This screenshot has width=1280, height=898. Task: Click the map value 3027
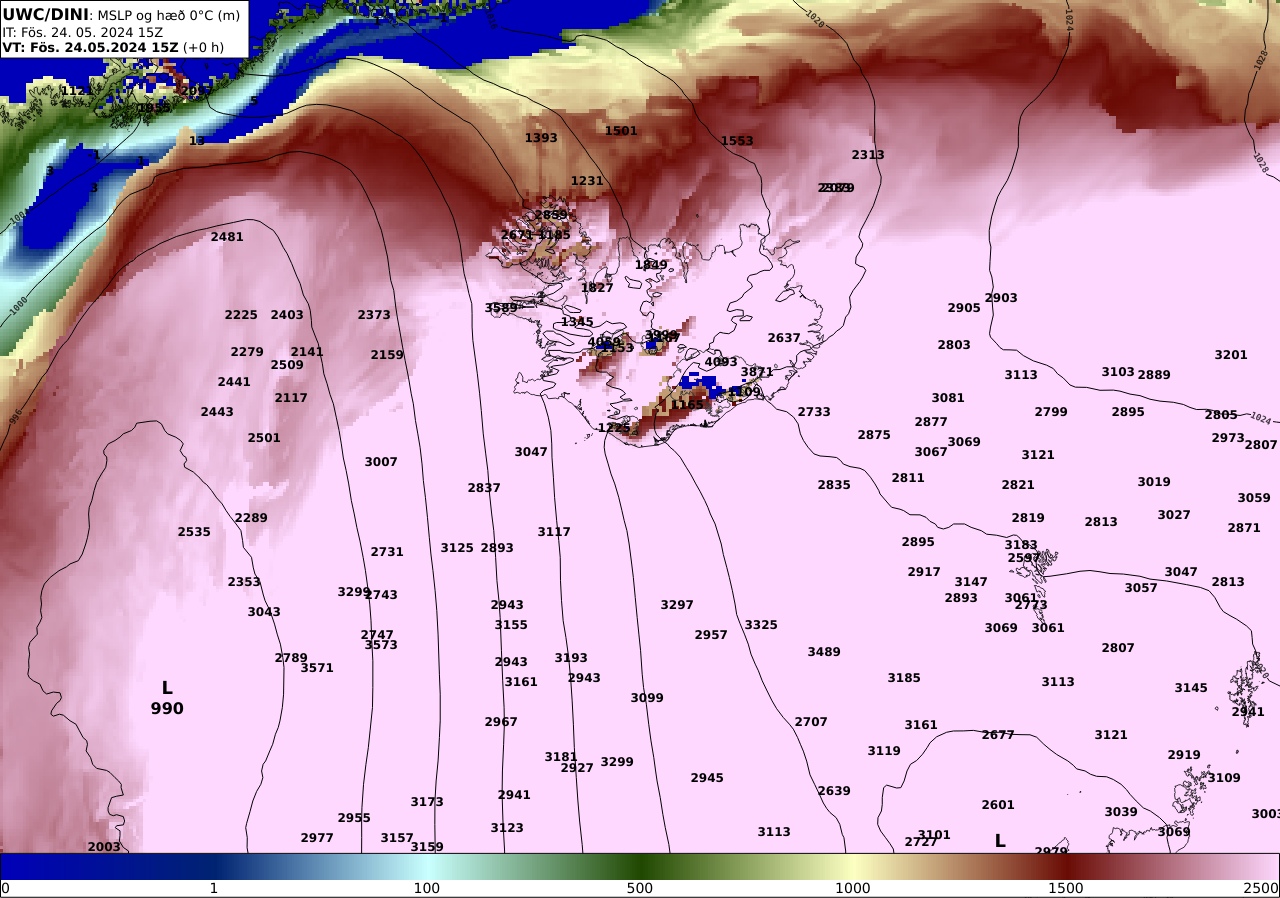coord(1174,515)
